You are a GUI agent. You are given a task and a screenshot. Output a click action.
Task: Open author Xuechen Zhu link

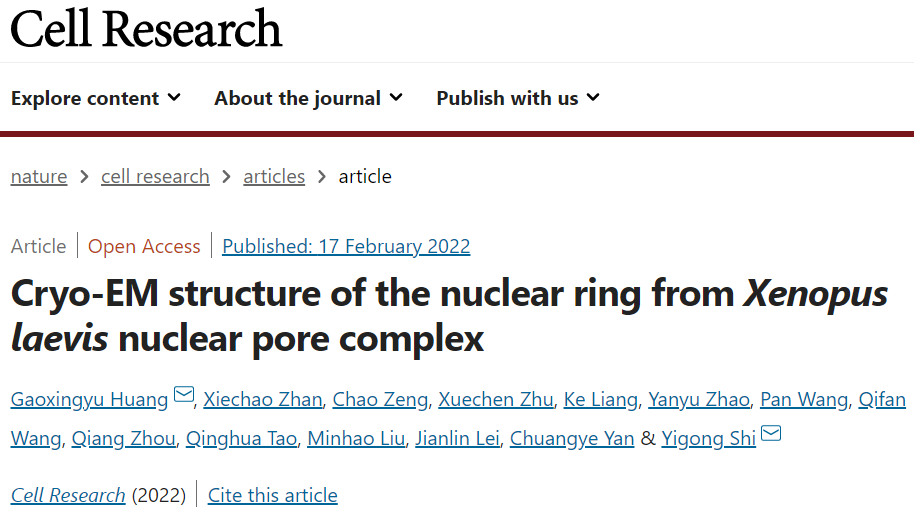[495, 400]
